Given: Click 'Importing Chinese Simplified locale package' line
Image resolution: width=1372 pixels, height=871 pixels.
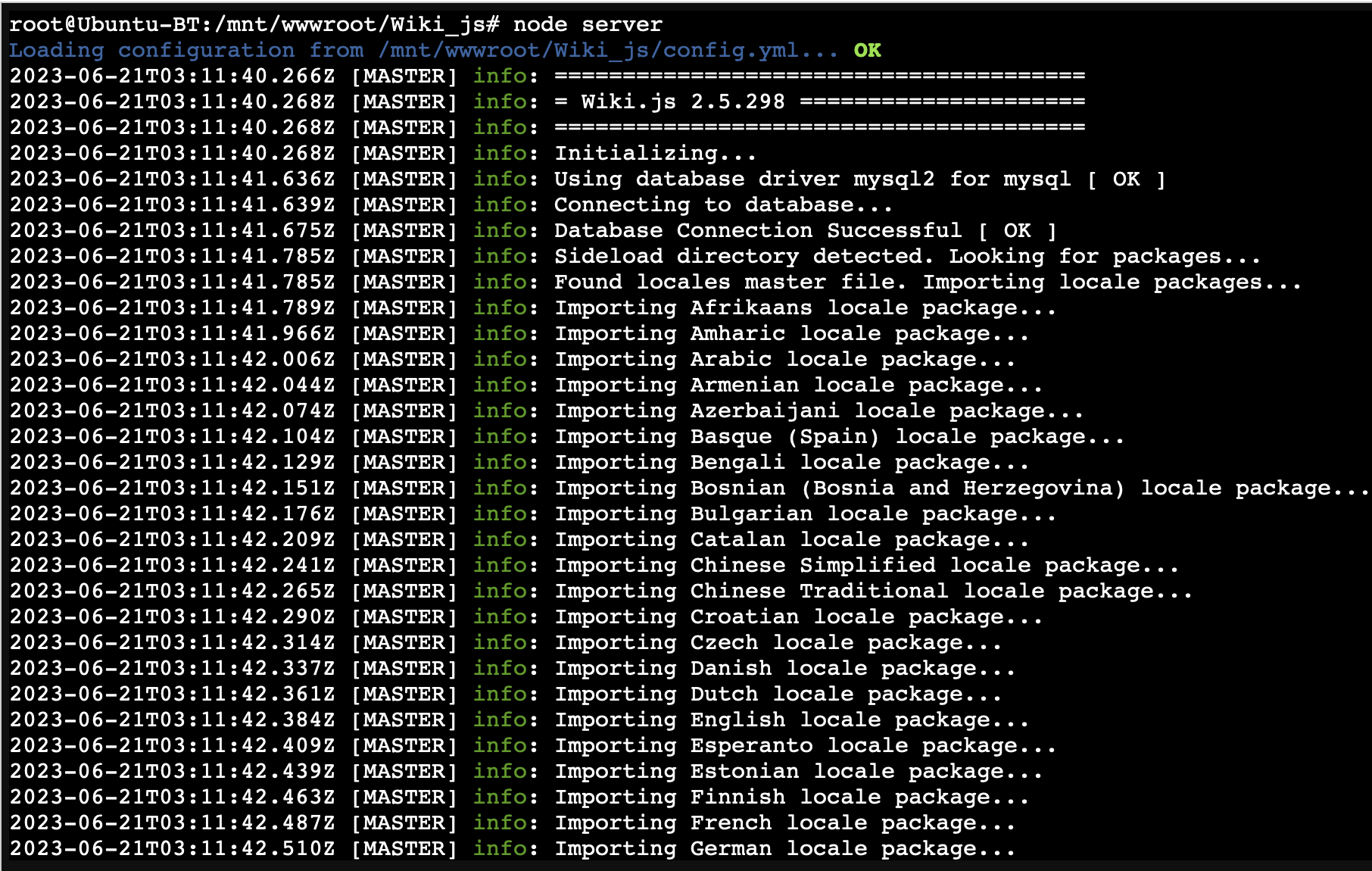Looking at the screenshot, I should [866, 565].
